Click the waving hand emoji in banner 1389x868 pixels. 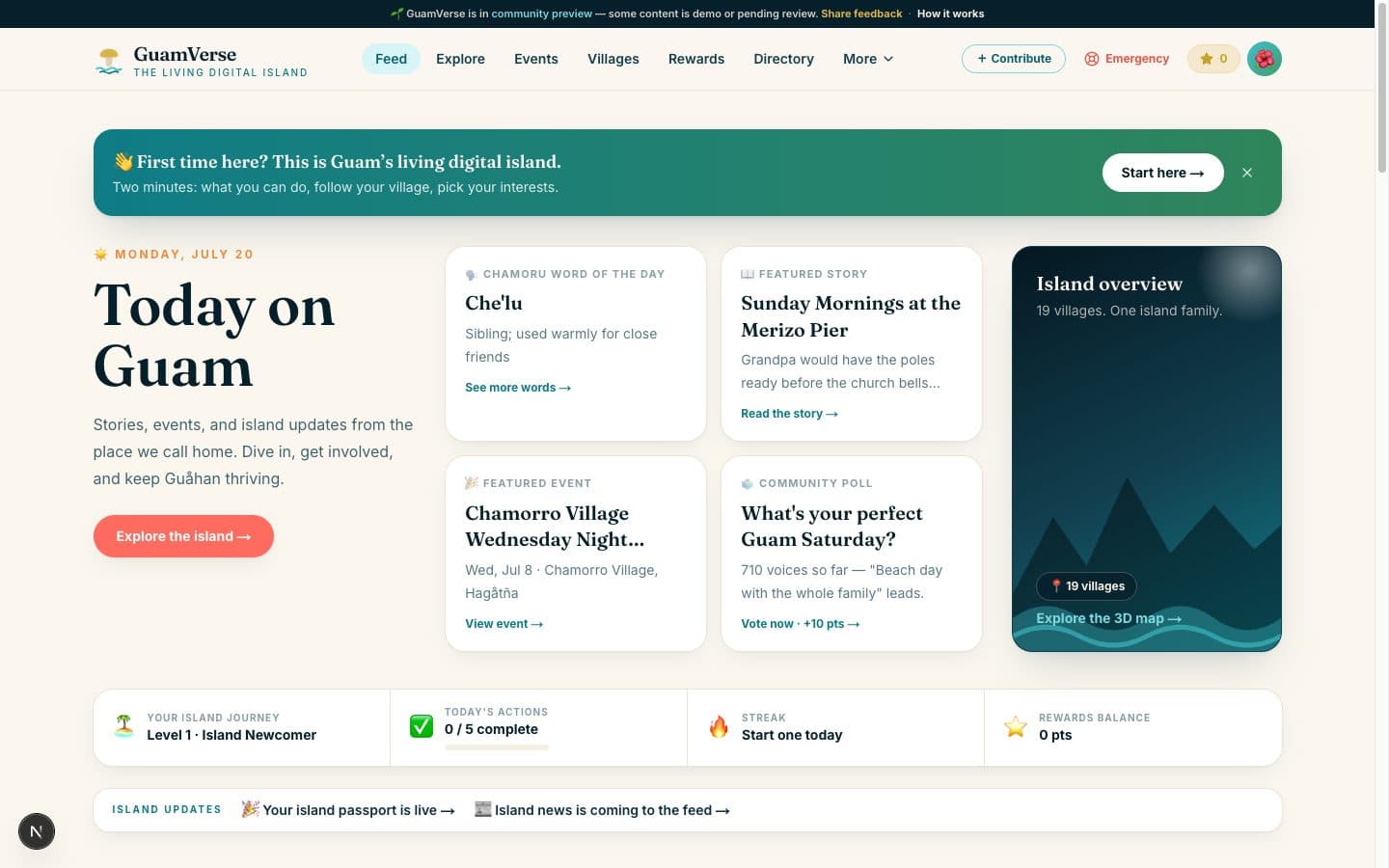point(123,161)
